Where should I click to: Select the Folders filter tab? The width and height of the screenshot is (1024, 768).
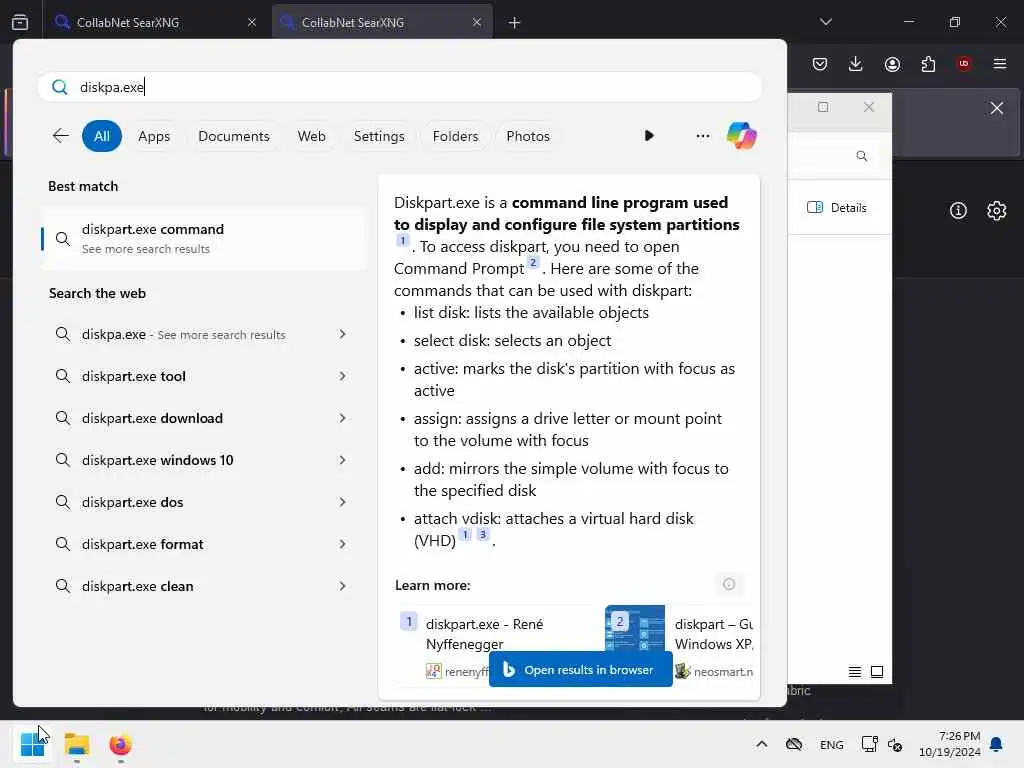click(455, 136)
